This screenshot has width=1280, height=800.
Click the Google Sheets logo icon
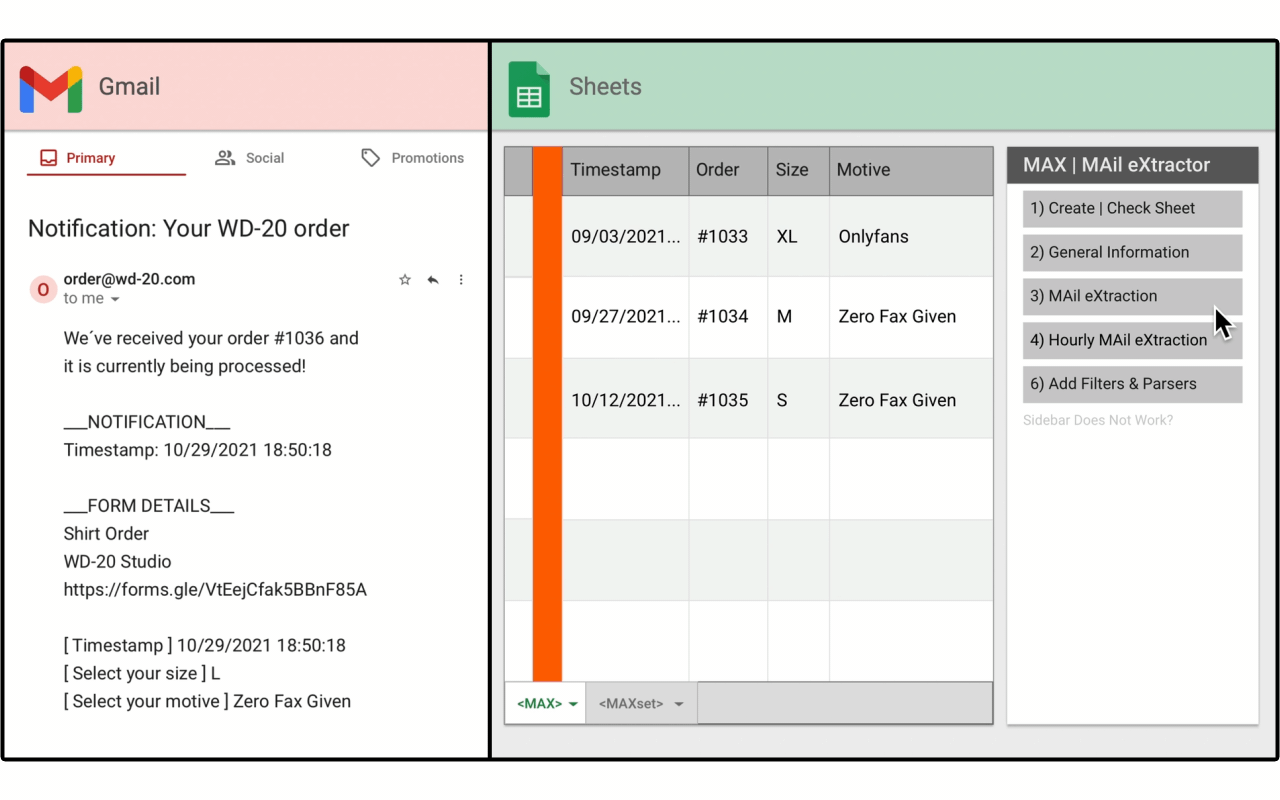(529, 89)
